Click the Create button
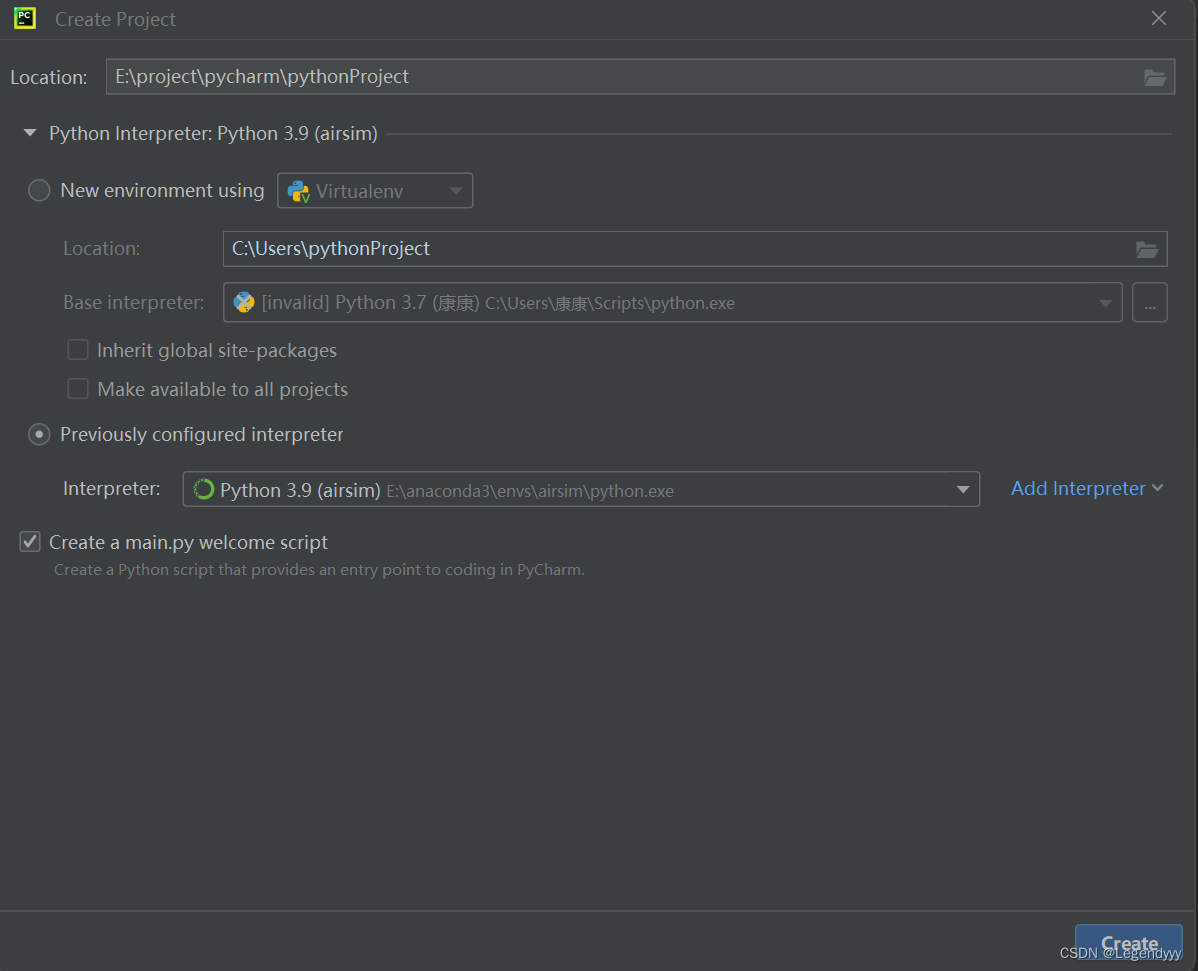Screen dimensions: 1198x971 (x=1128, y=943)
